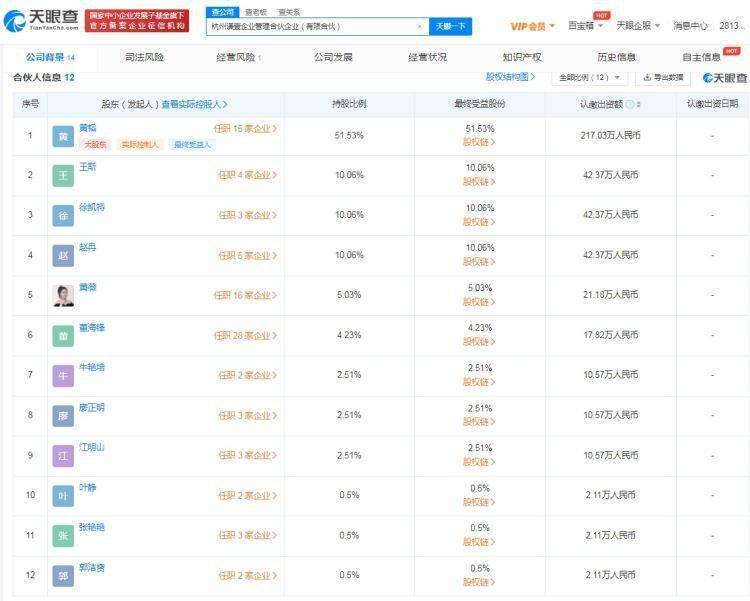Open the 股权结构图 link
This screenshot has height=601, width=750.
510,77
